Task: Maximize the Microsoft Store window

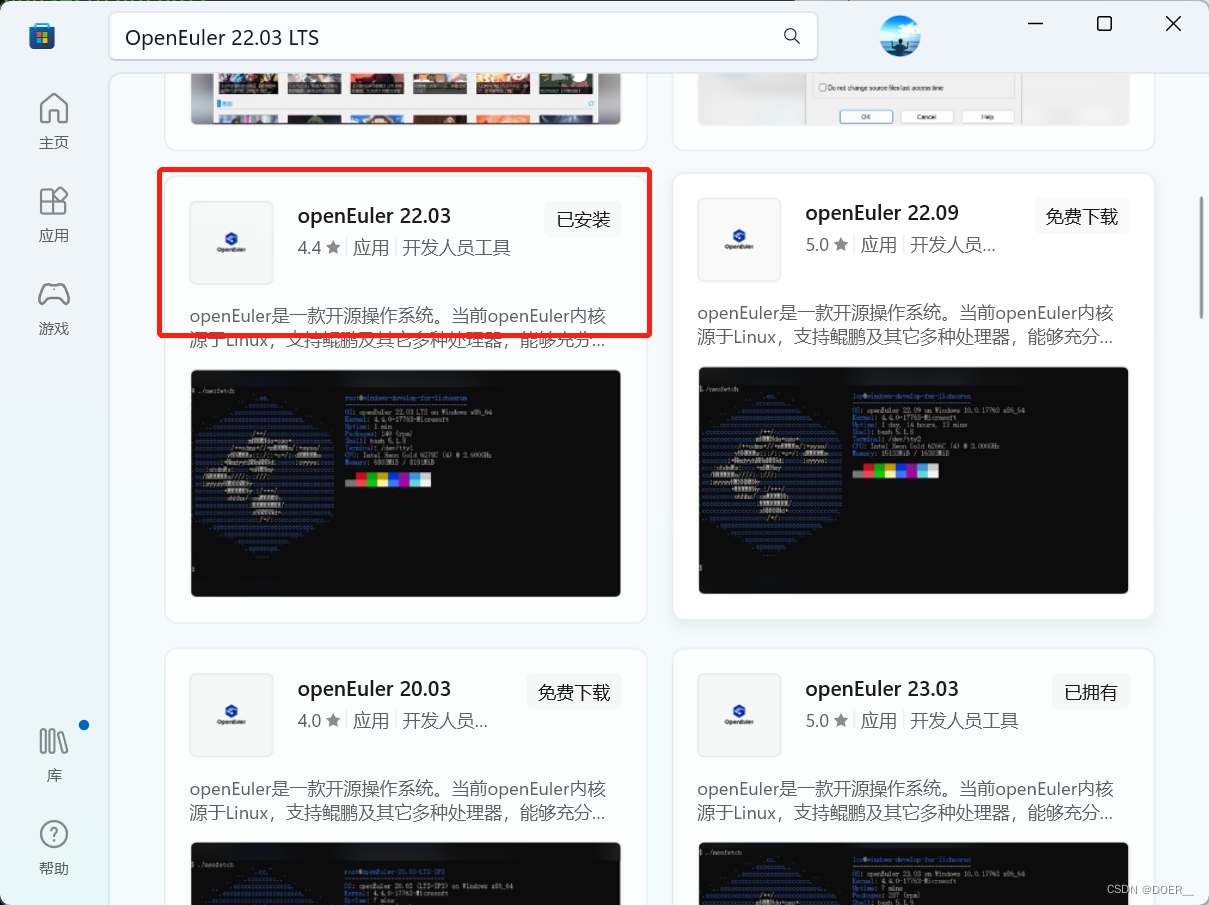Action: coord(1104,24)
